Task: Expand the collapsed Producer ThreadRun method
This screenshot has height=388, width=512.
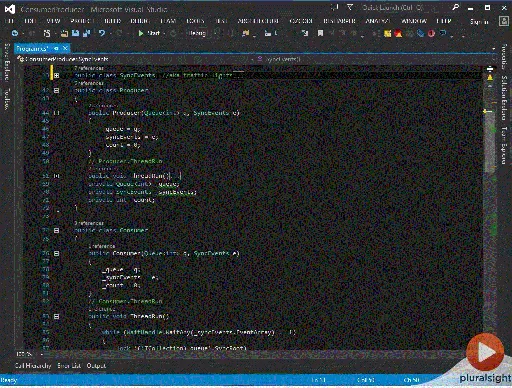Action: pos(56,176)
